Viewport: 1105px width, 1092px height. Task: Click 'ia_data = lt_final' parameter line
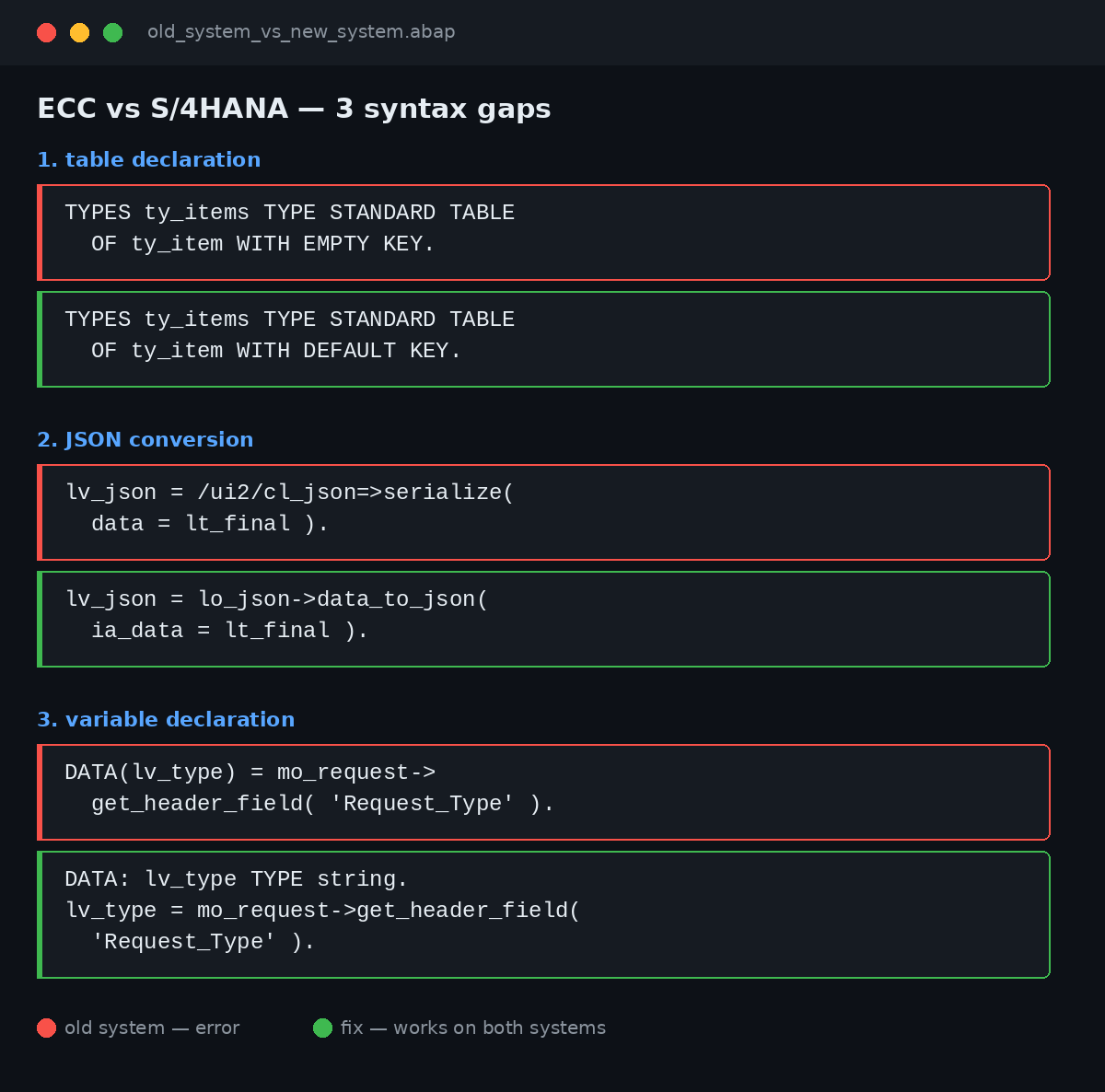point(211,631)
